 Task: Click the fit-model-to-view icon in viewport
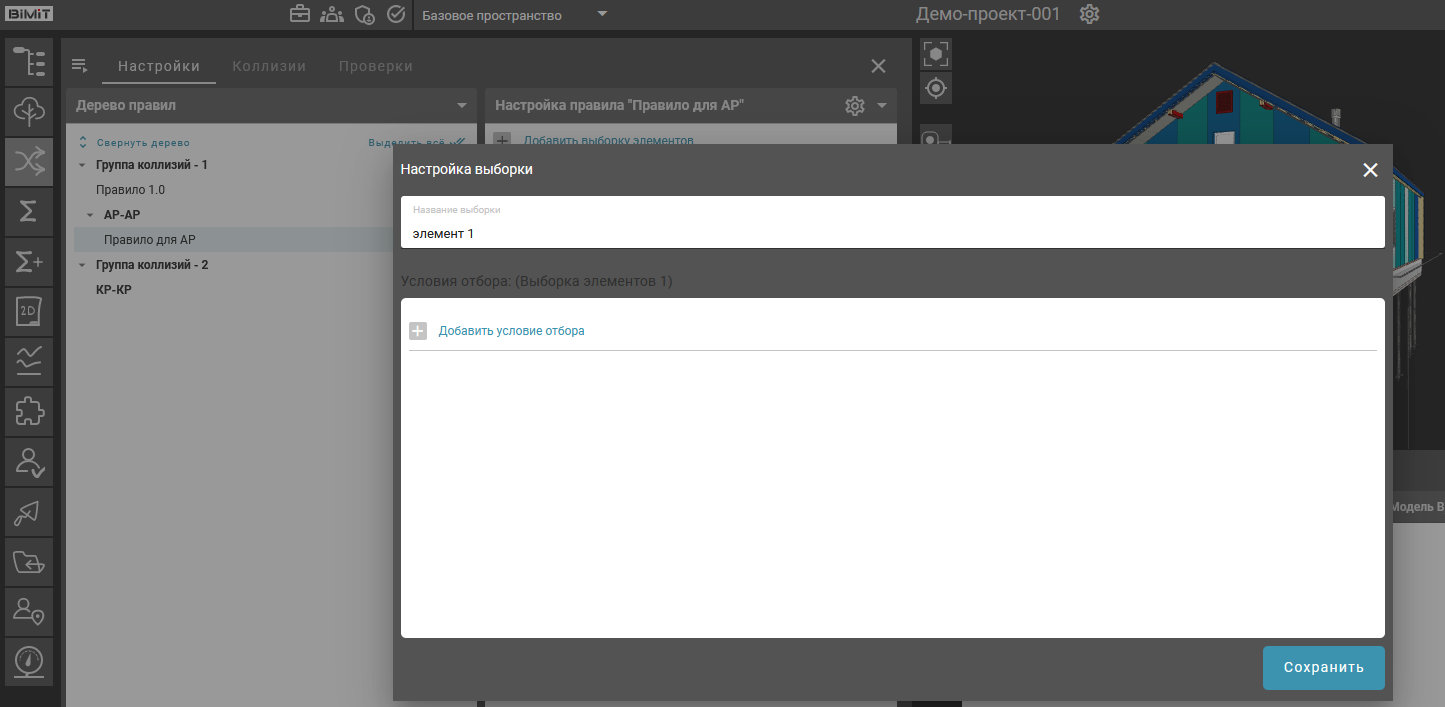point(936,54)
